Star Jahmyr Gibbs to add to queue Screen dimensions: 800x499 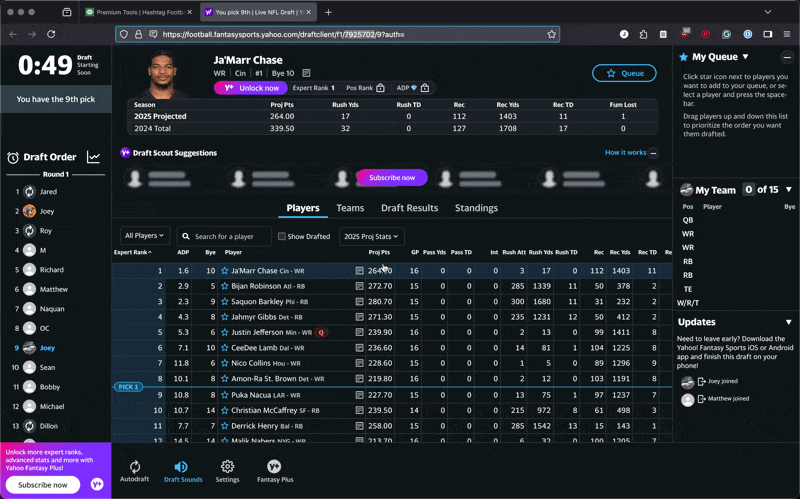coord(224,317)
